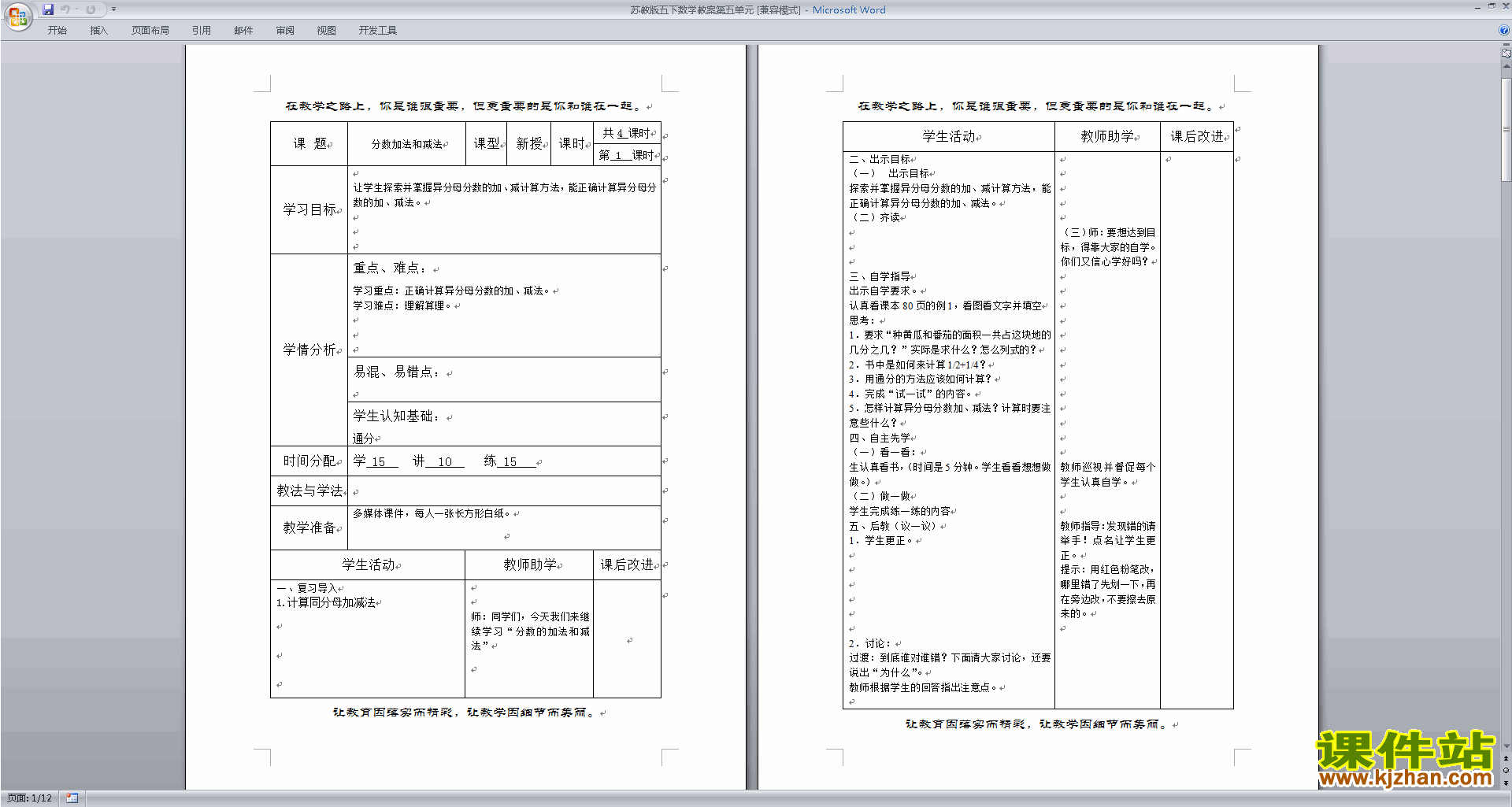Click 3．用通分的方法应该如何计算 line
Viewport: 1512px width, 807px height.
pos(920,379)
